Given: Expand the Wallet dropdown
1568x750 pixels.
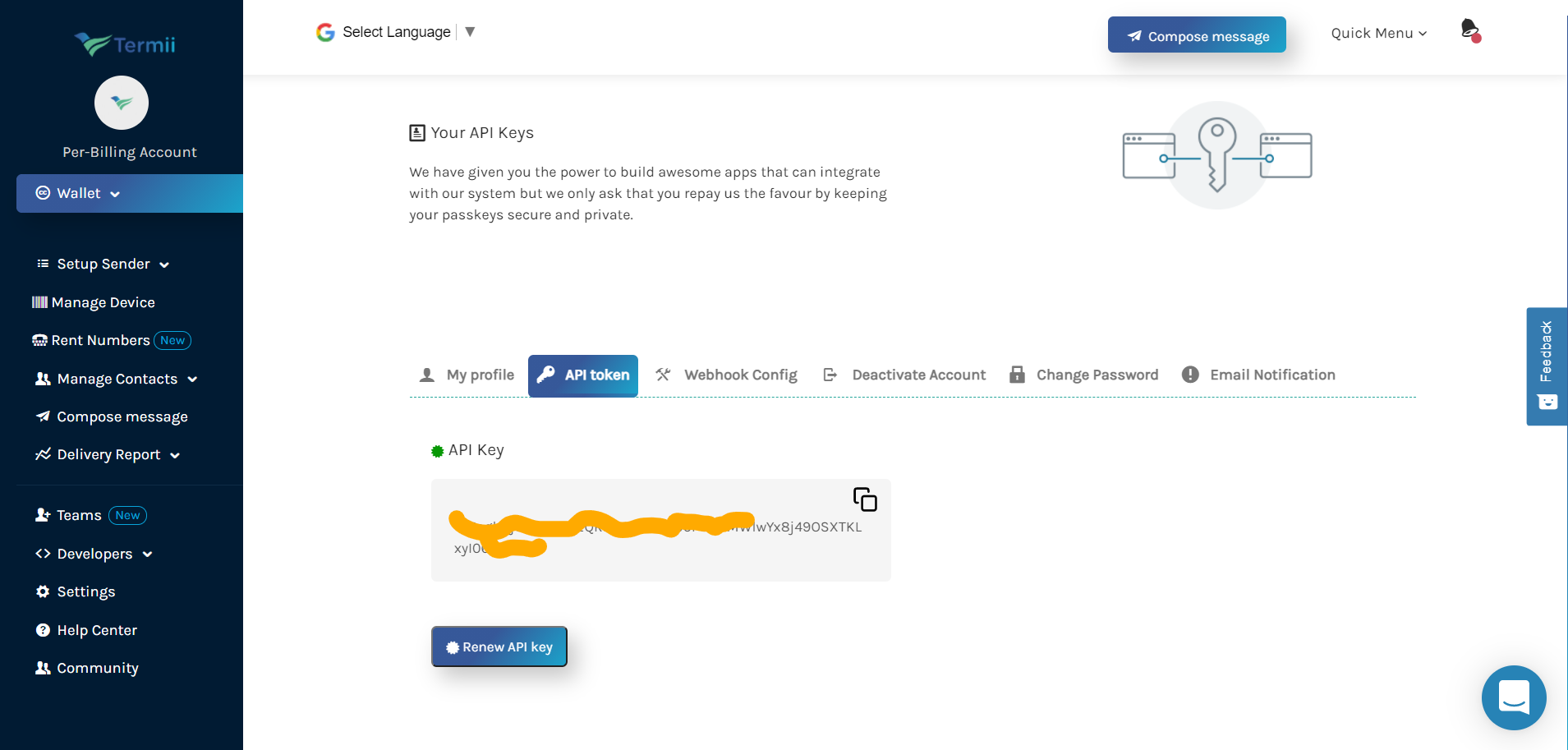Looking at the screenshot, I should tap(79, 193).
